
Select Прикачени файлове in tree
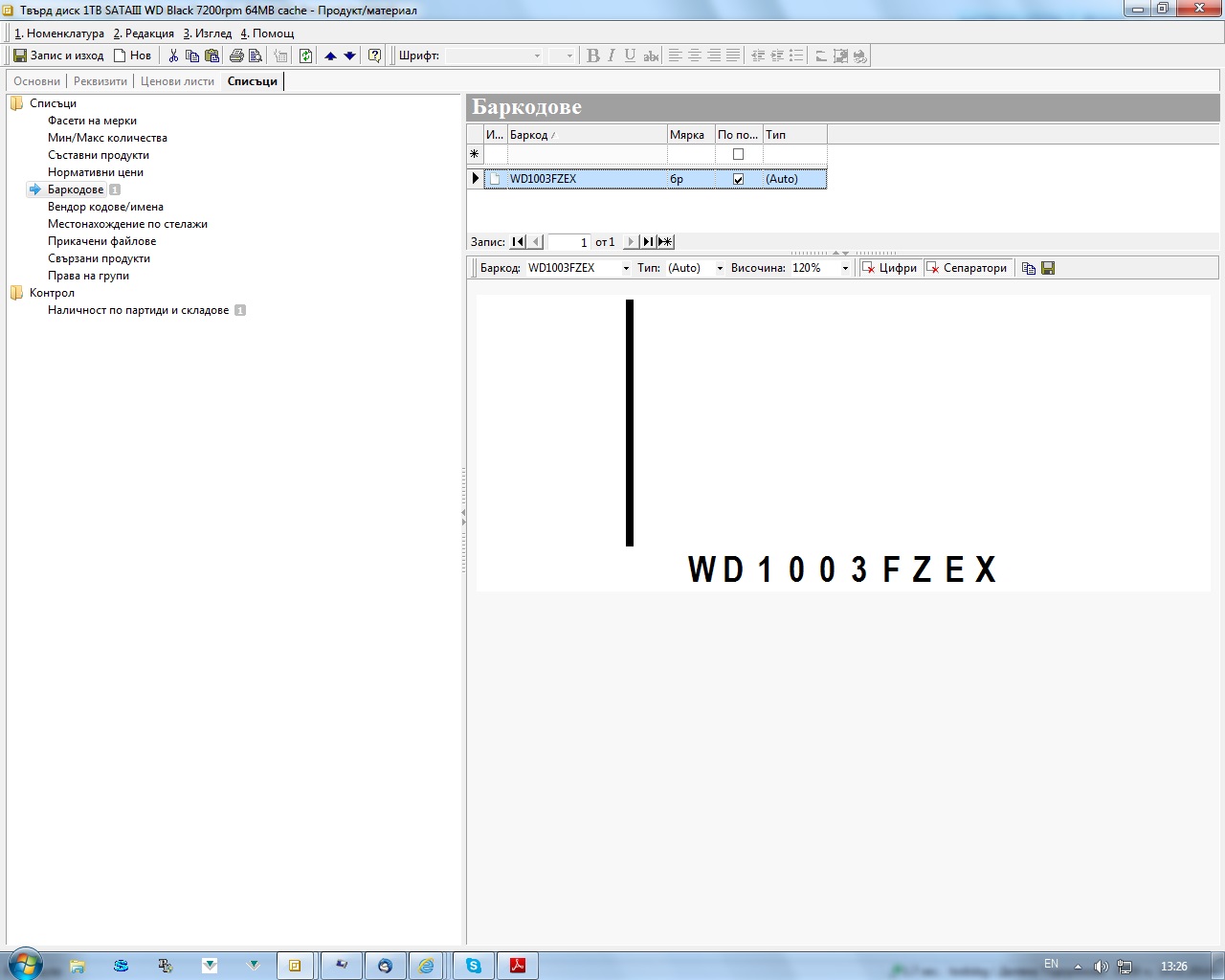pos(101,241)
